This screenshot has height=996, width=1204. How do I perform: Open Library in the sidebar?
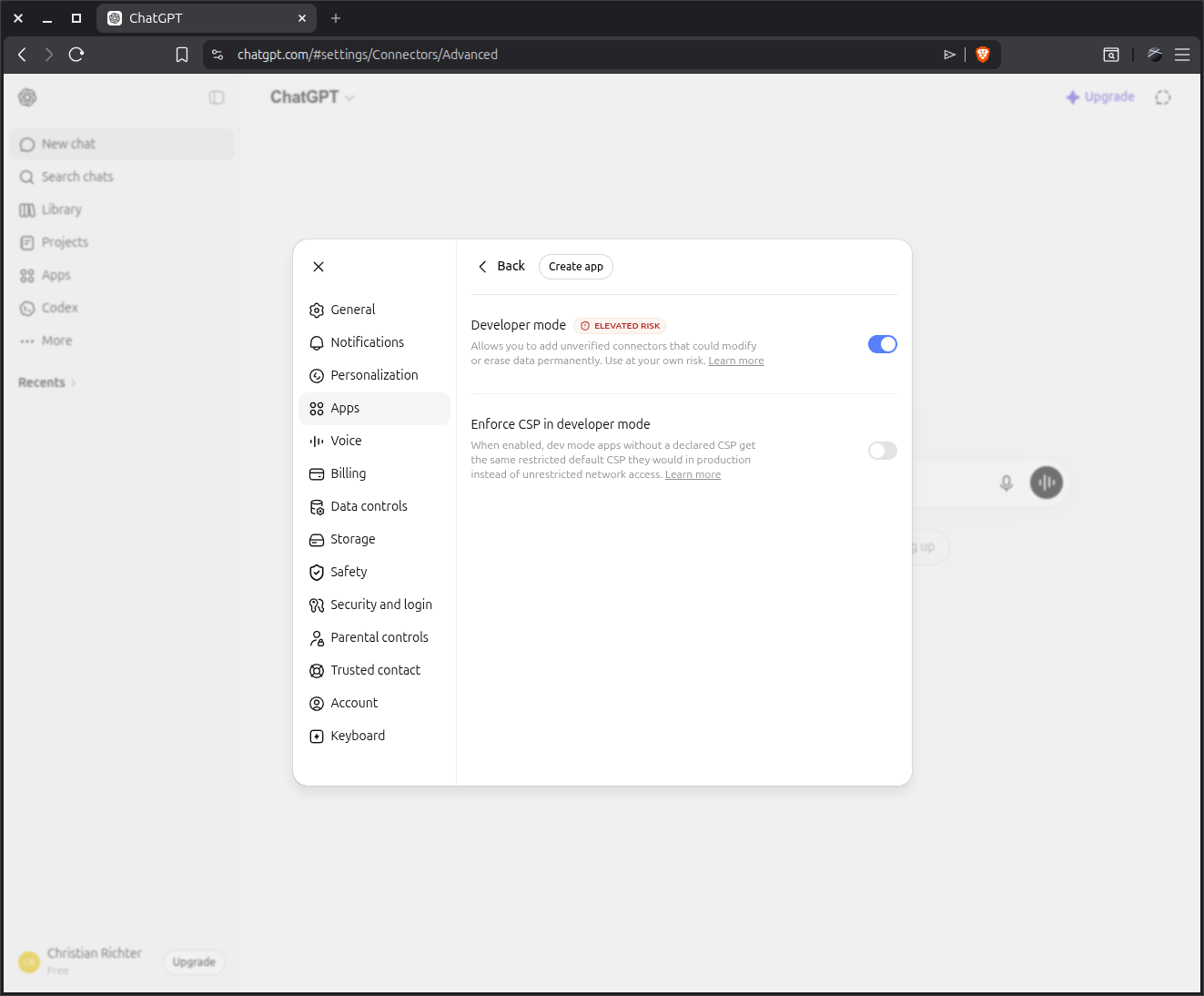[x=123, y=209]
